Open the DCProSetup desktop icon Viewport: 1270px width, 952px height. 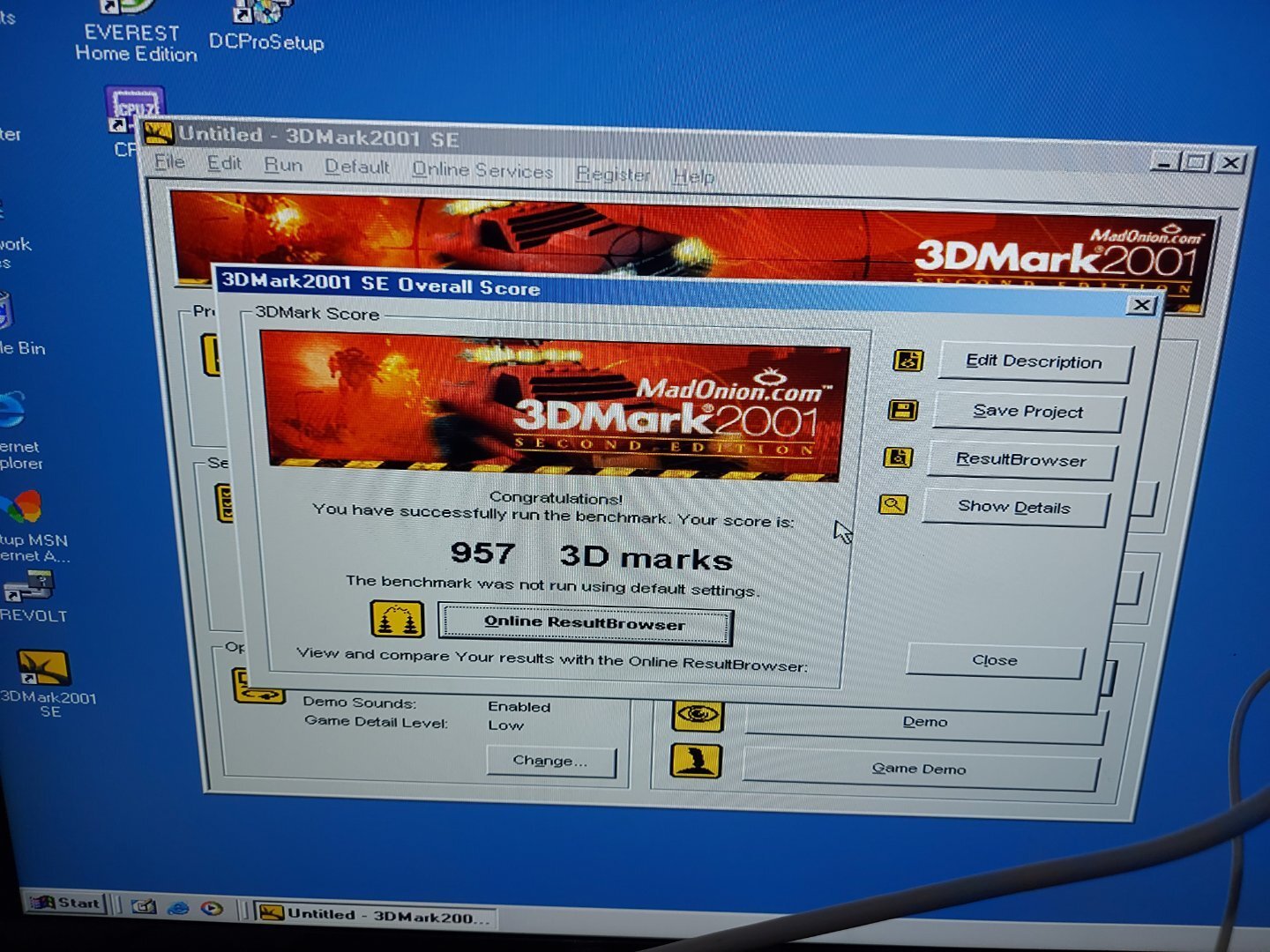[265, 26]
